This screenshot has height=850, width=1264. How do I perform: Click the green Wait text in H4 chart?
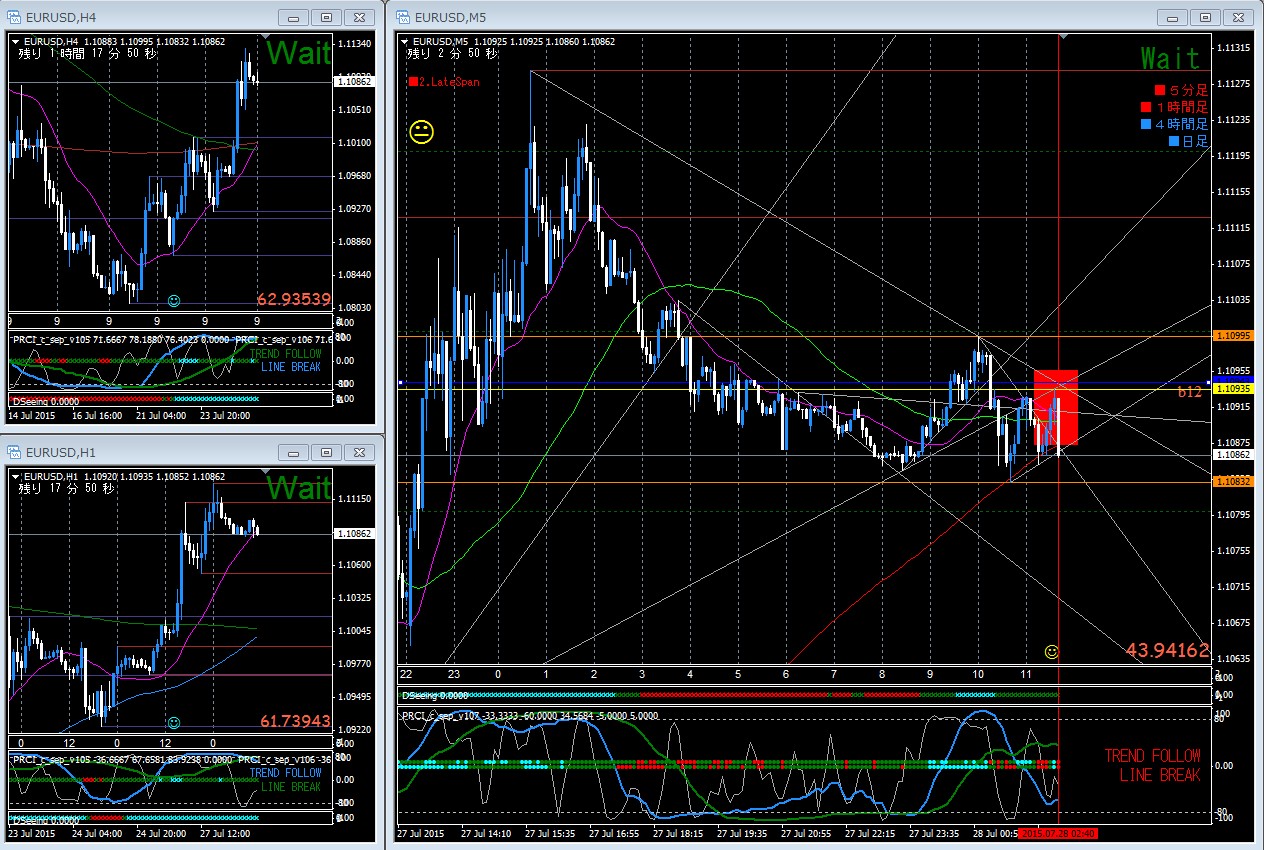pyautogui.click(x=297, y=53)
